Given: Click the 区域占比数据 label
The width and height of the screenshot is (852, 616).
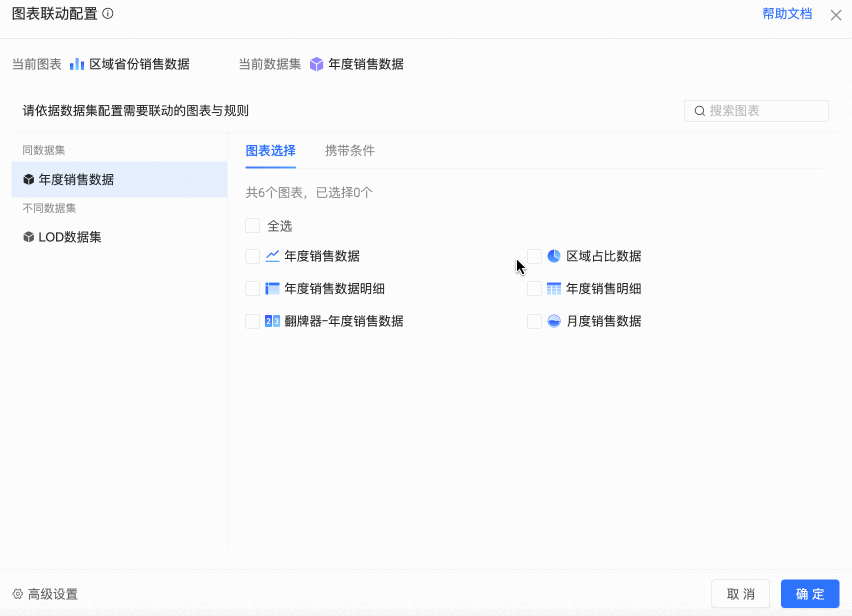Looking at the screenshot, I should (604, 256).
